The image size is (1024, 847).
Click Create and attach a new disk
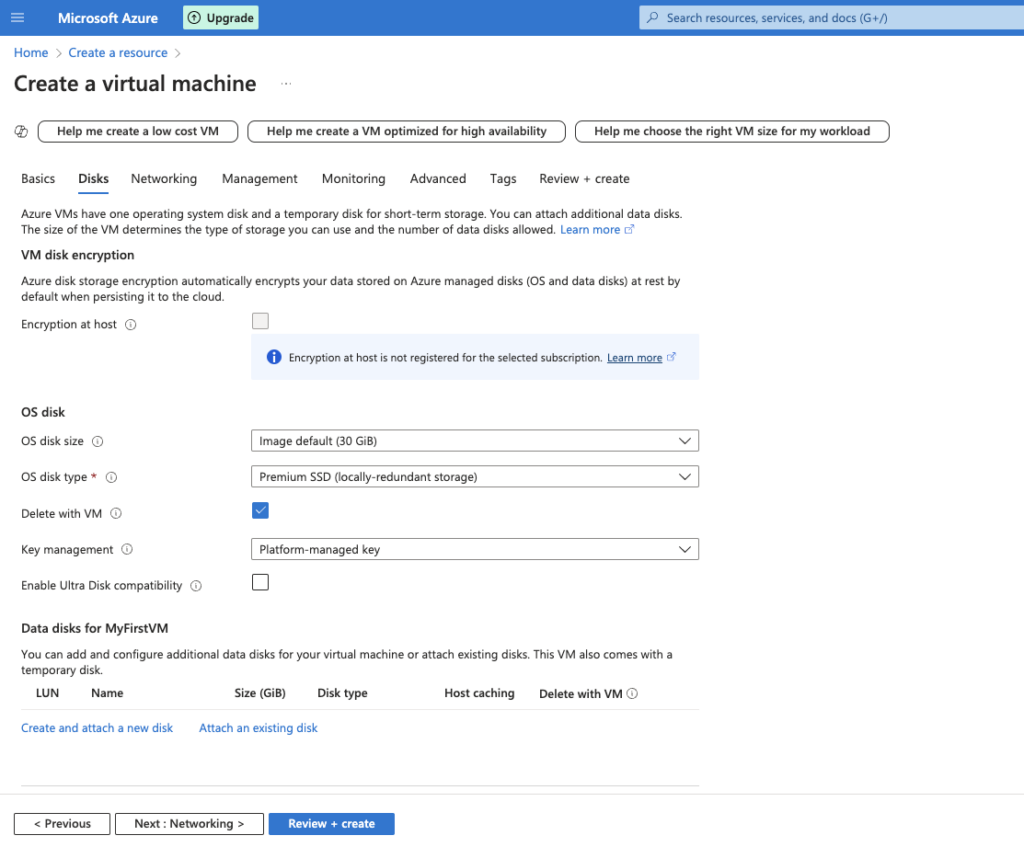click(x=97, y=728)
